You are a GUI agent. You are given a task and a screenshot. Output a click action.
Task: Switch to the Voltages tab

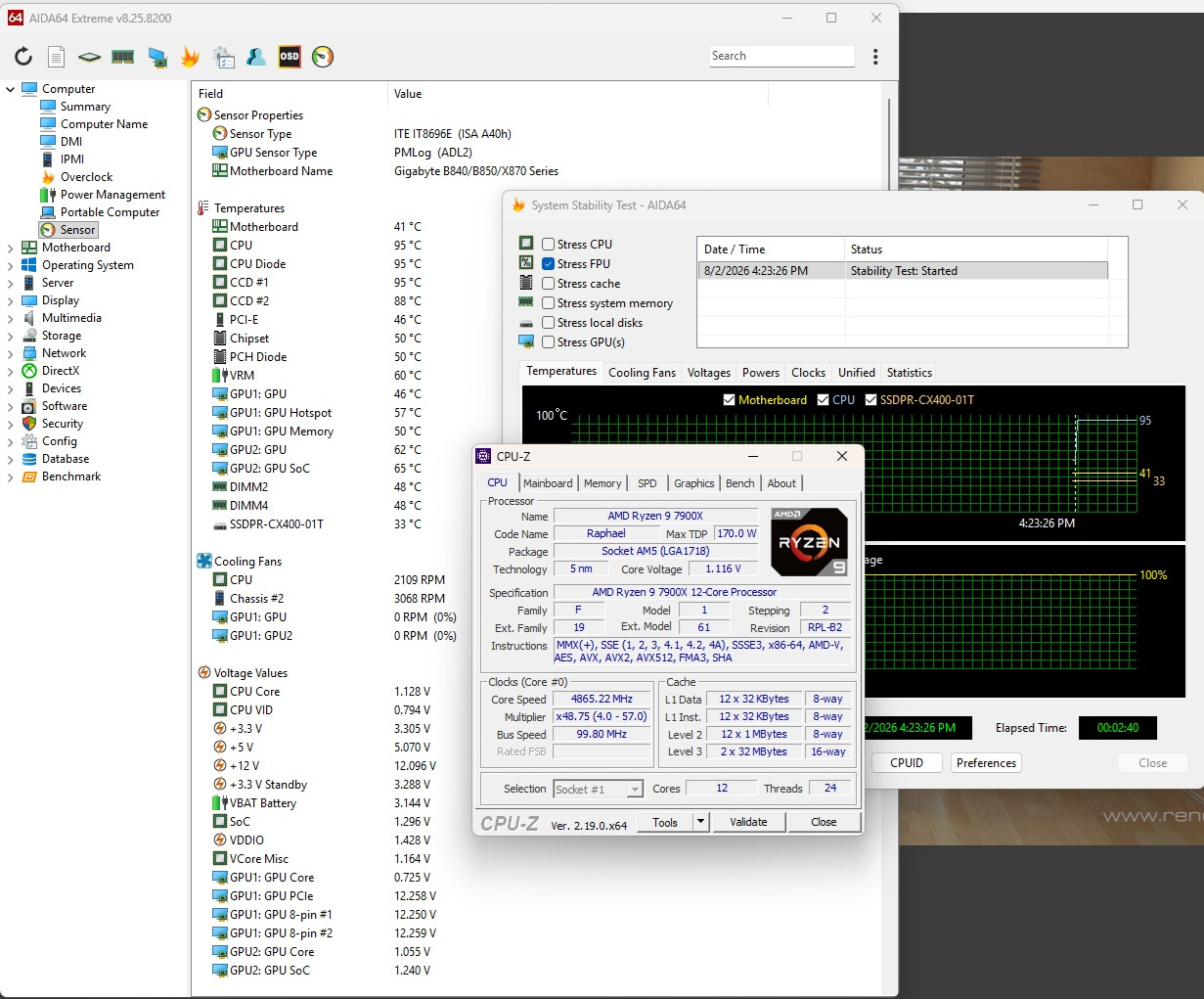coord(709,373)
